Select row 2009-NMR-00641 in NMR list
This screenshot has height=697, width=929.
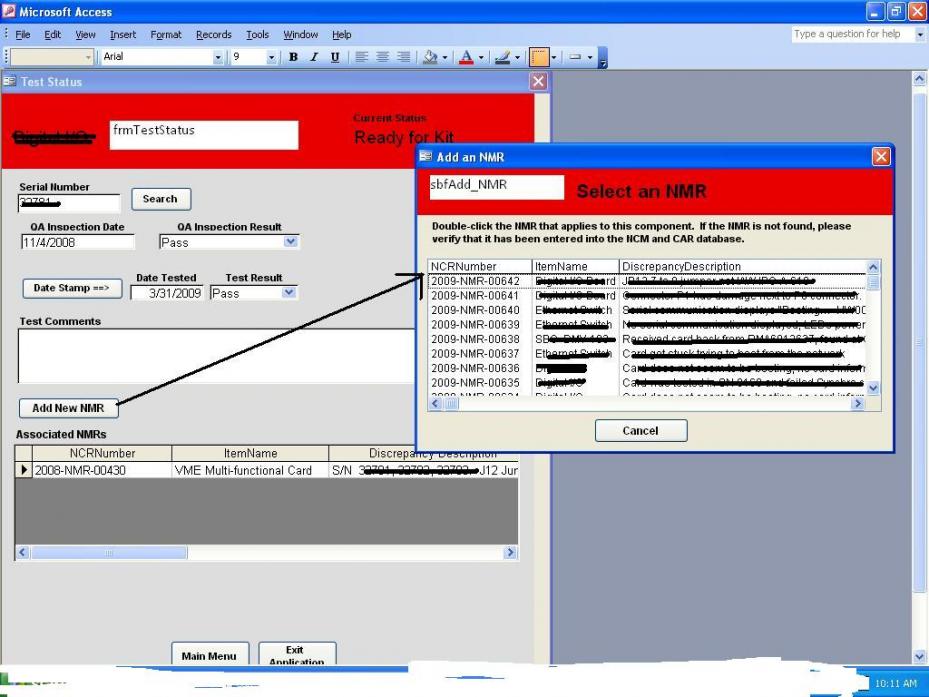click(x=647, y=295)
